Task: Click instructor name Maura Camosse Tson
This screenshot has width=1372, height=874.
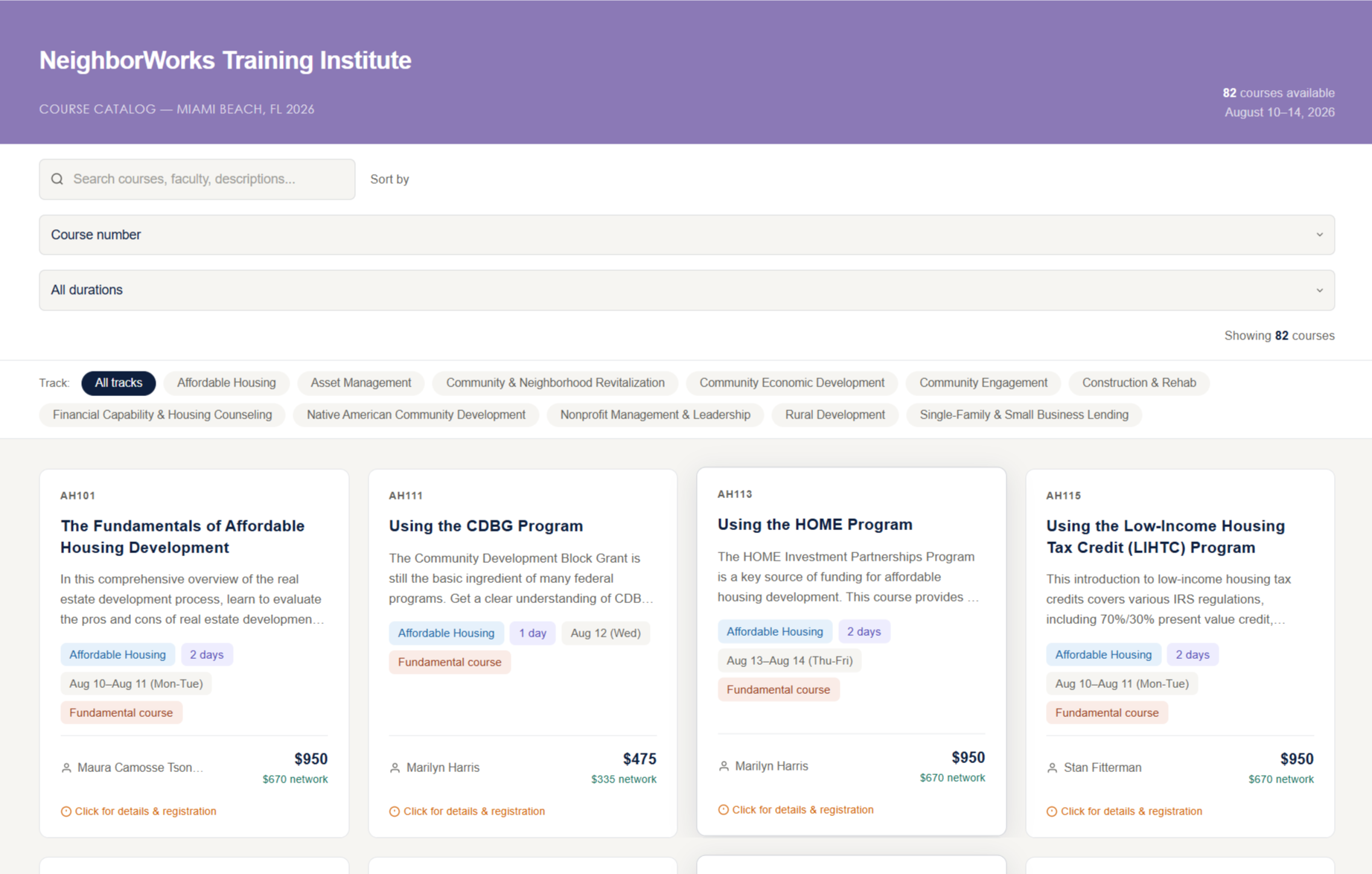Action: [140, 768]
